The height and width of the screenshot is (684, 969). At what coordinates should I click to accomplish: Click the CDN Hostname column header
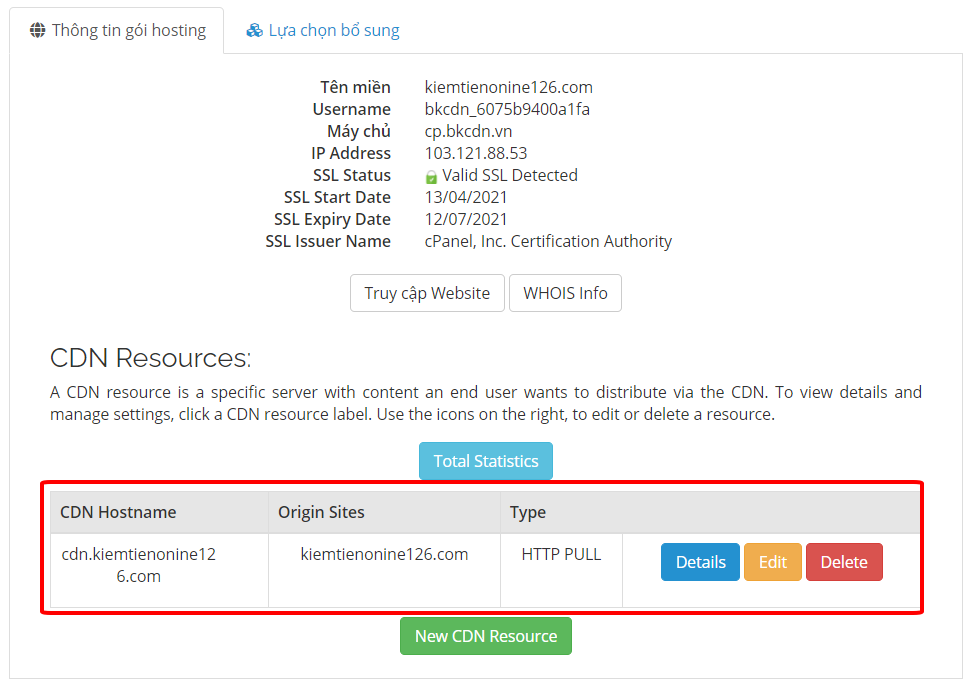[x=118, y=512]
